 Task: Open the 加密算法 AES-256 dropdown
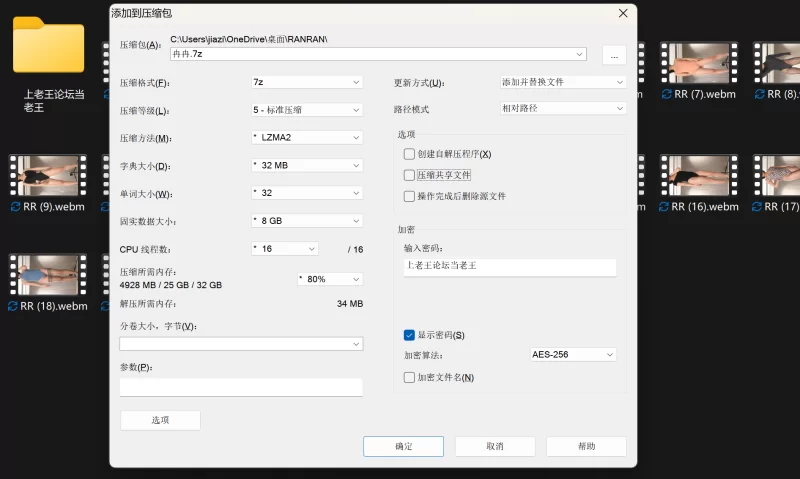click(x=573, y=355)
